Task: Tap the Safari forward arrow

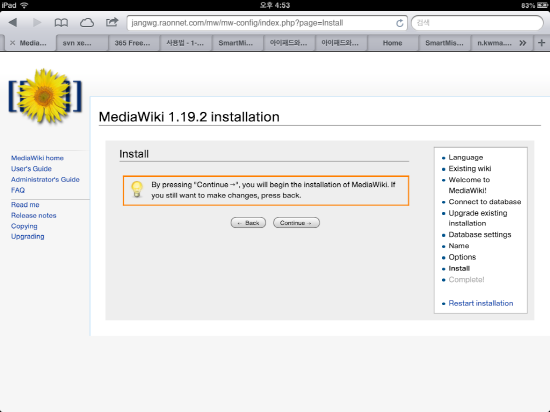Action: tap(37, 23)
